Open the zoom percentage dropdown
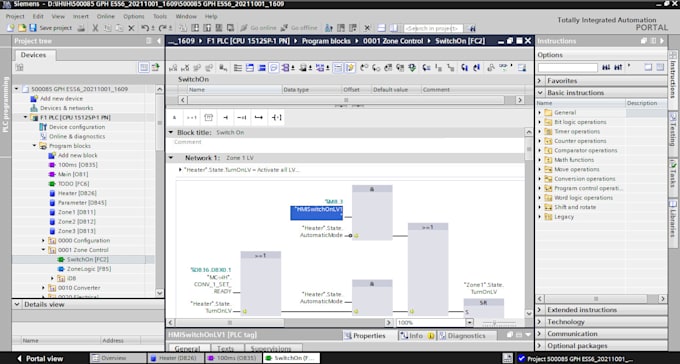 469,323
